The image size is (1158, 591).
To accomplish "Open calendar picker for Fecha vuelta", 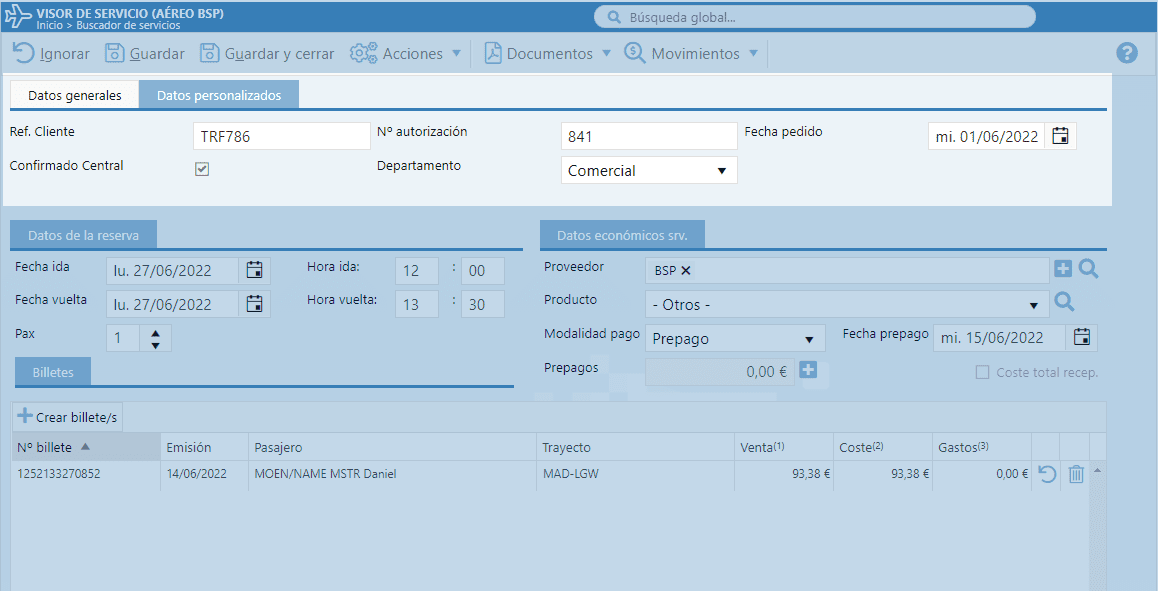I will point(254,304).
